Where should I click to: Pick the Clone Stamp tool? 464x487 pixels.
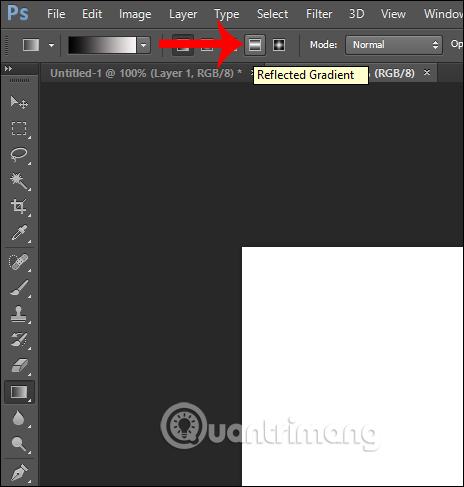click(19, 314)
